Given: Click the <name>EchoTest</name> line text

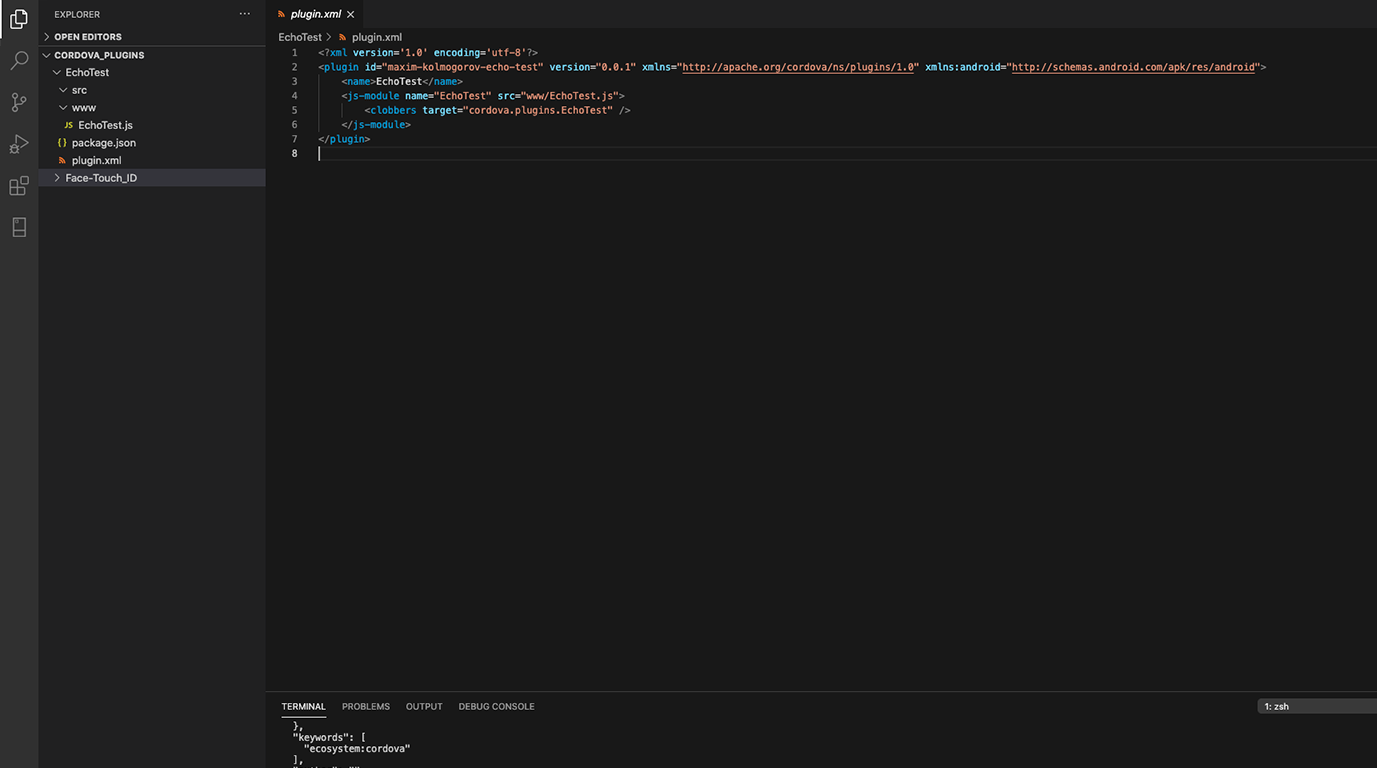Looking at the screenshot, I should pos(402,81).
